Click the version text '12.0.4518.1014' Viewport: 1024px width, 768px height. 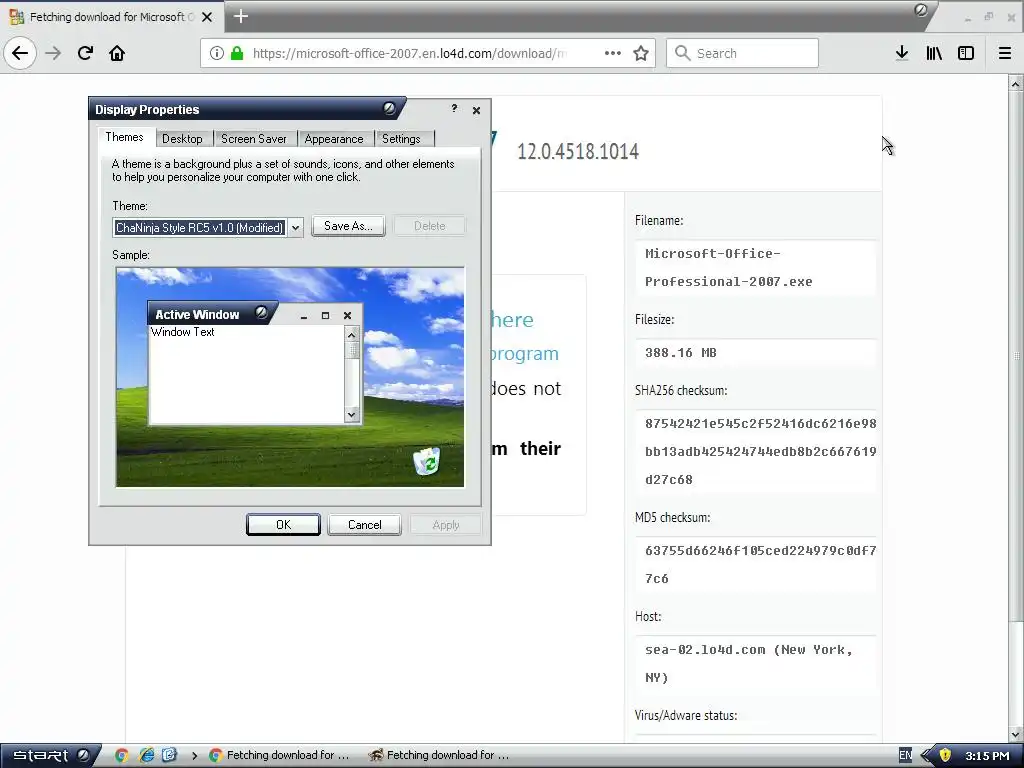tap(578, 152)
